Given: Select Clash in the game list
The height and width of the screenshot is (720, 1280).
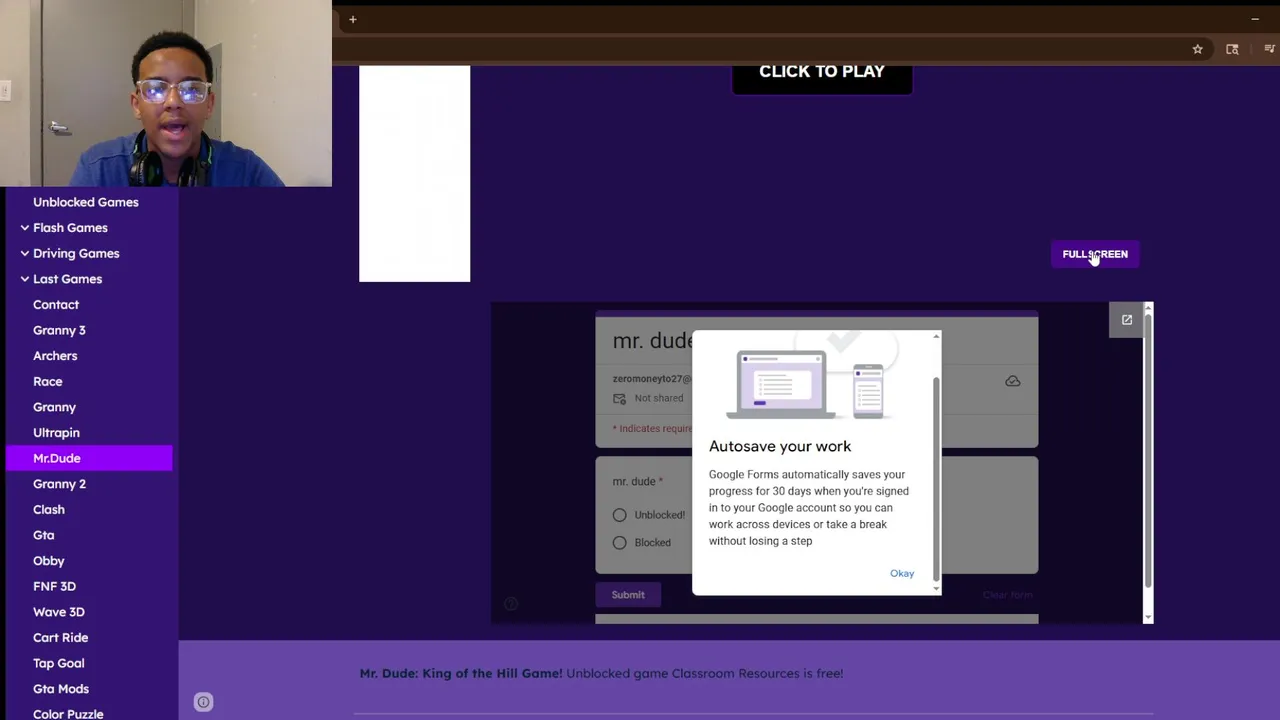Looking at the screenshot, I should point(49,509).
